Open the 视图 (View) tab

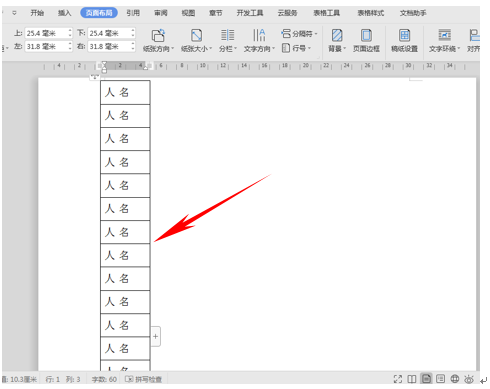[188, 13]
